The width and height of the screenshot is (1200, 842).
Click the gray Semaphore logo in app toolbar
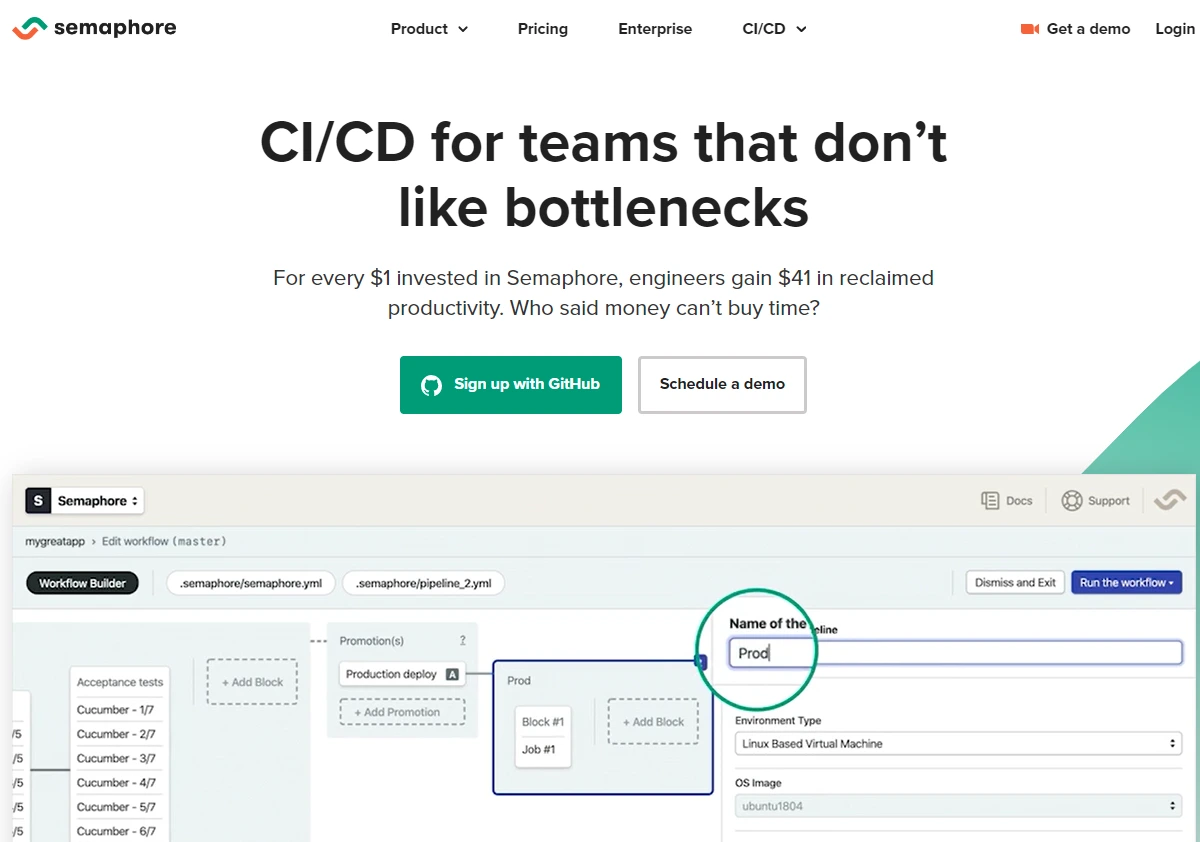[1170, 501]
